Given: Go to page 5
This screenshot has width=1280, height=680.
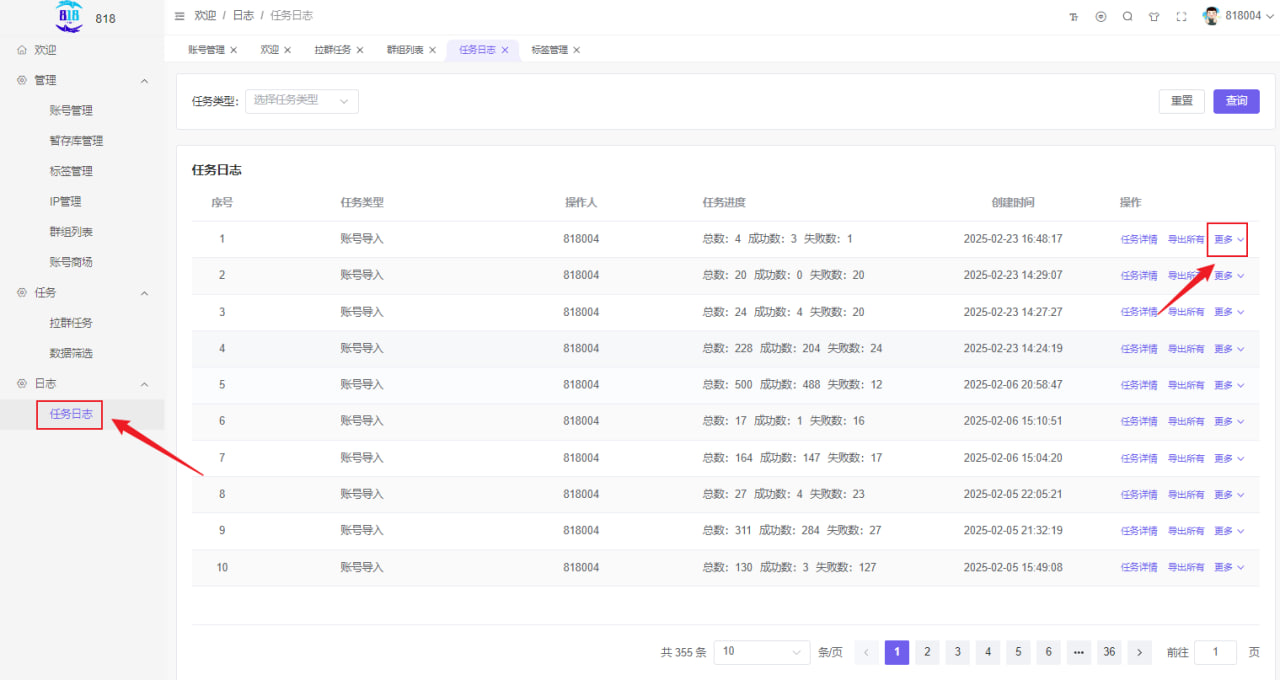Looking at the screenshot, I should (1018, 652).
